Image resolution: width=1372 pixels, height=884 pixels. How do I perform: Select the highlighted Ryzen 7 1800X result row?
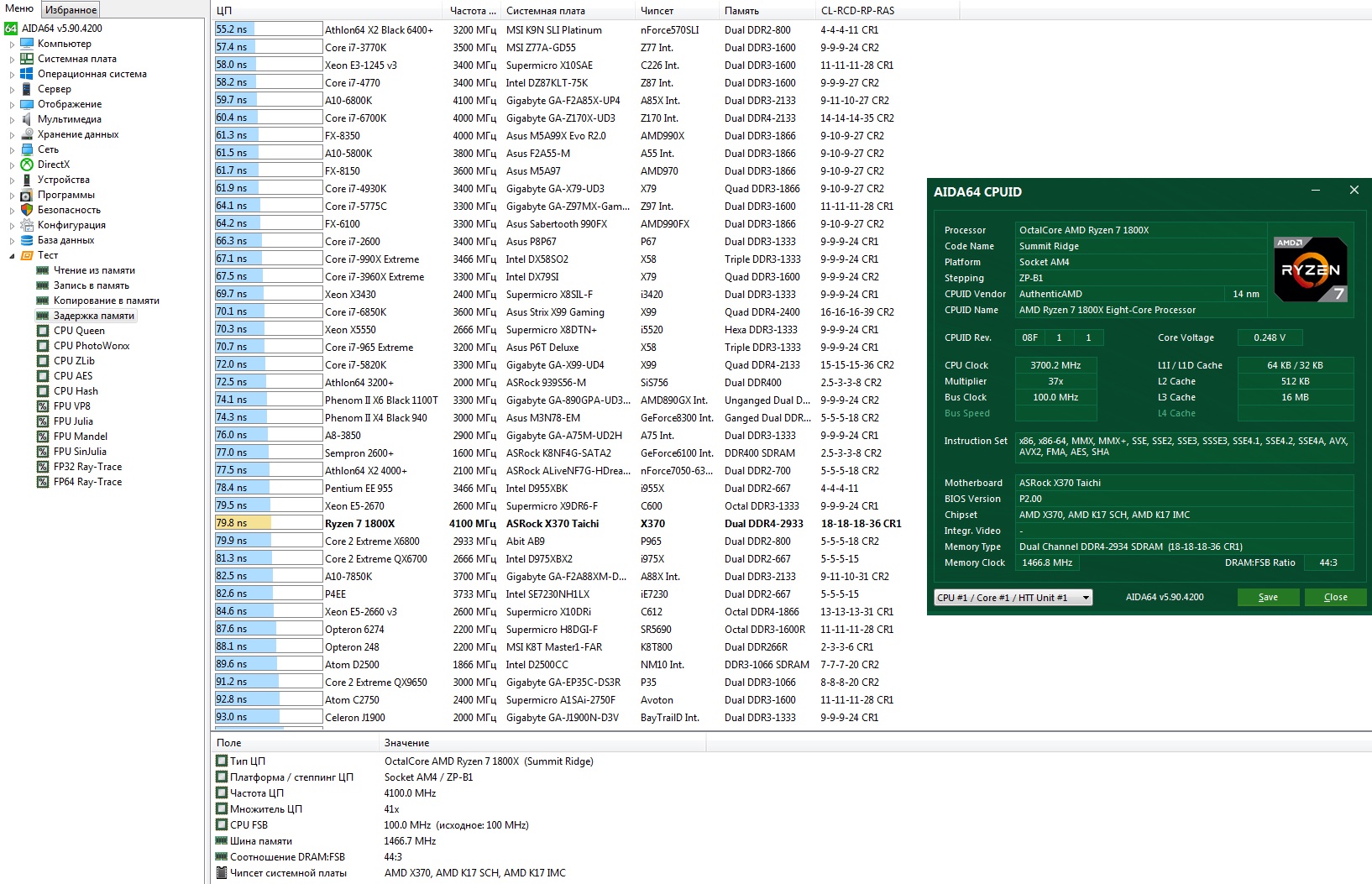[x=558, y=524]
